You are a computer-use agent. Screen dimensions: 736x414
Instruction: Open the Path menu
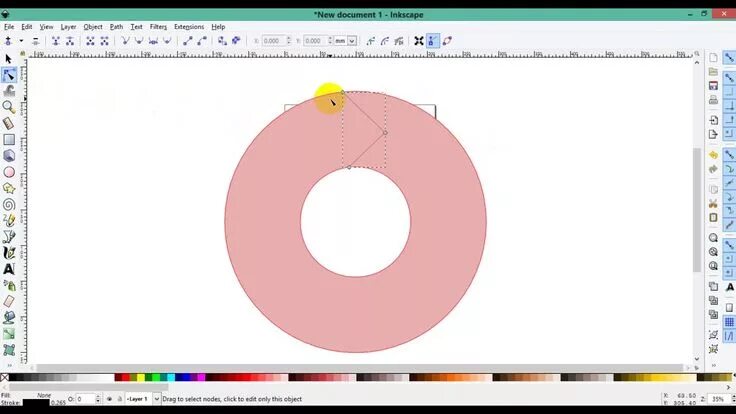pos(116,27)
